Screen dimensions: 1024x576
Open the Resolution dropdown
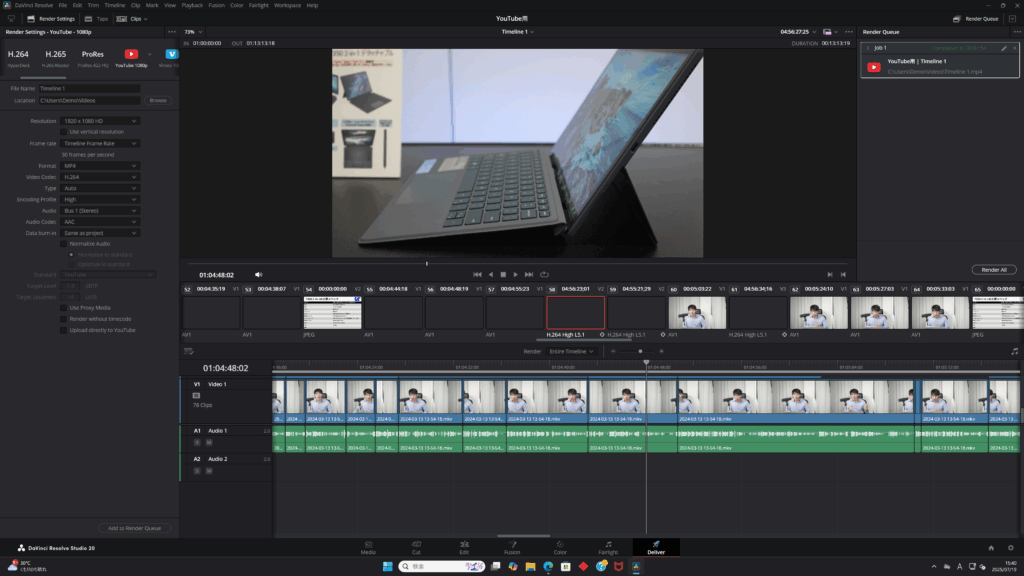tap(100, 121)
